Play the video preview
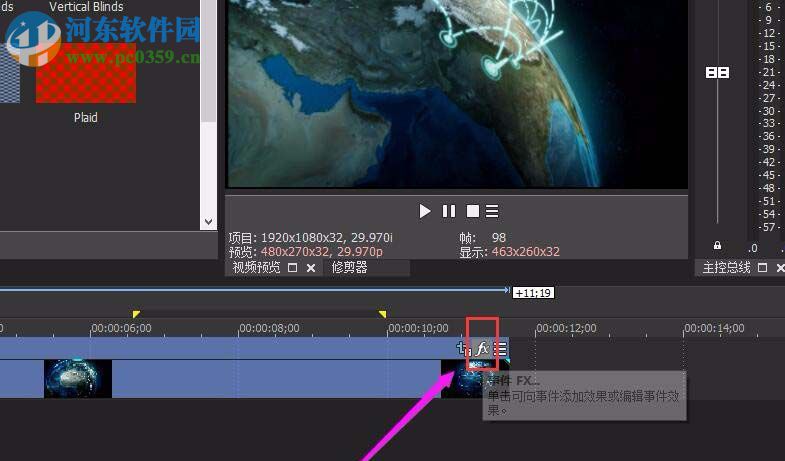The width and height of the screenshot is (785, 461). tap(425, 211)
